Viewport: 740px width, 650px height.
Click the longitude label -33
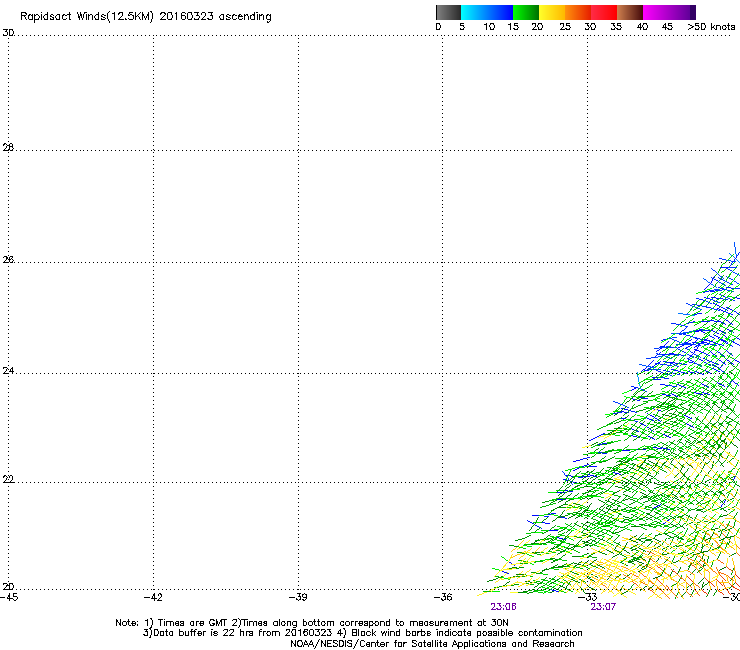[x=588, y=597]
